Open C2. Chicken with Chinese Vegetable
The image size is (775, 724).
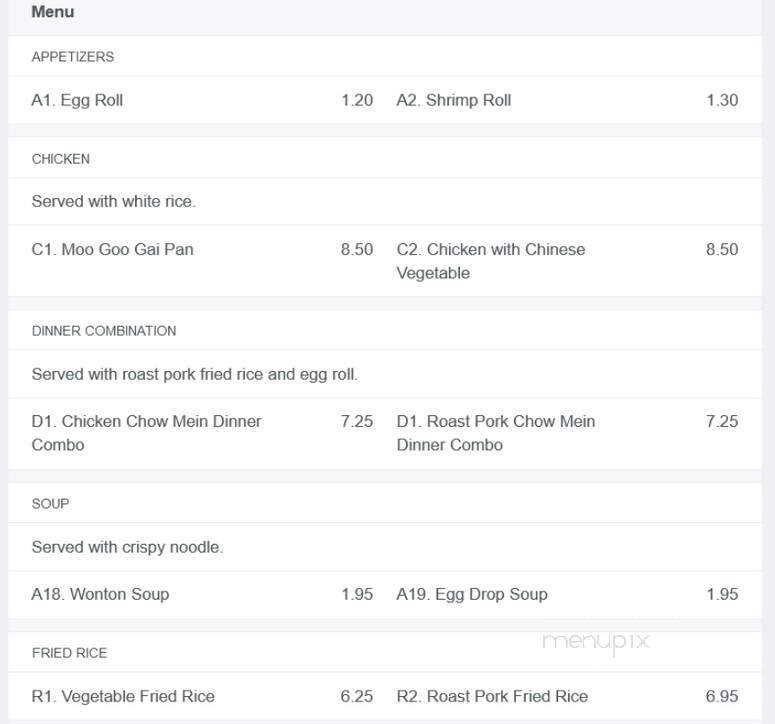tap(491, 261)
